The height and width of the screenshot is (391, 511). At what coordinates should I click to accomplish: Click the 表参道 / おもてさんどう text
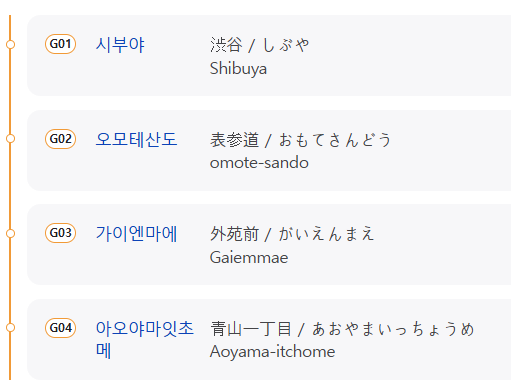click(x=300, y=140)
